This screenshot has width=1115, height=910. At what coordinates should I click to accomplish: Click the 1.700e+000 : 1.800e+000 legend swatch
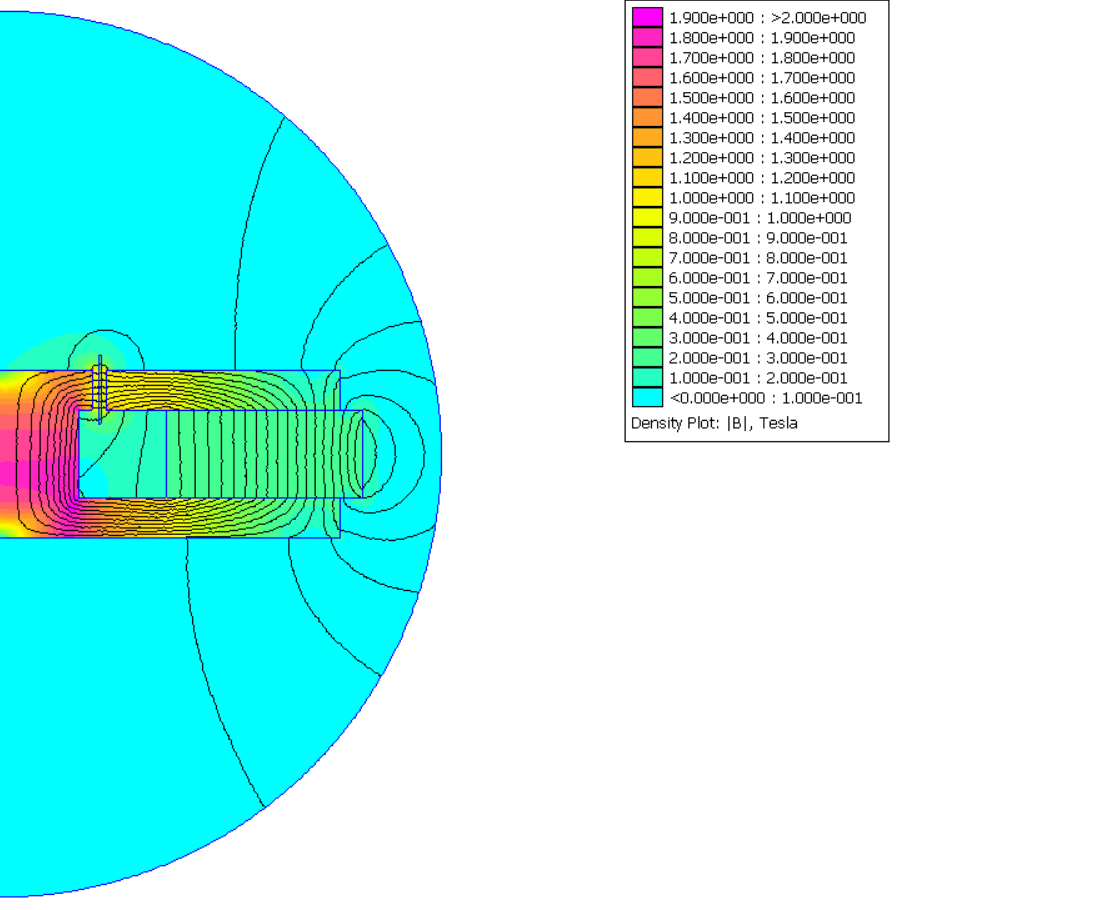pyautogui.click(x=647, y=57)
